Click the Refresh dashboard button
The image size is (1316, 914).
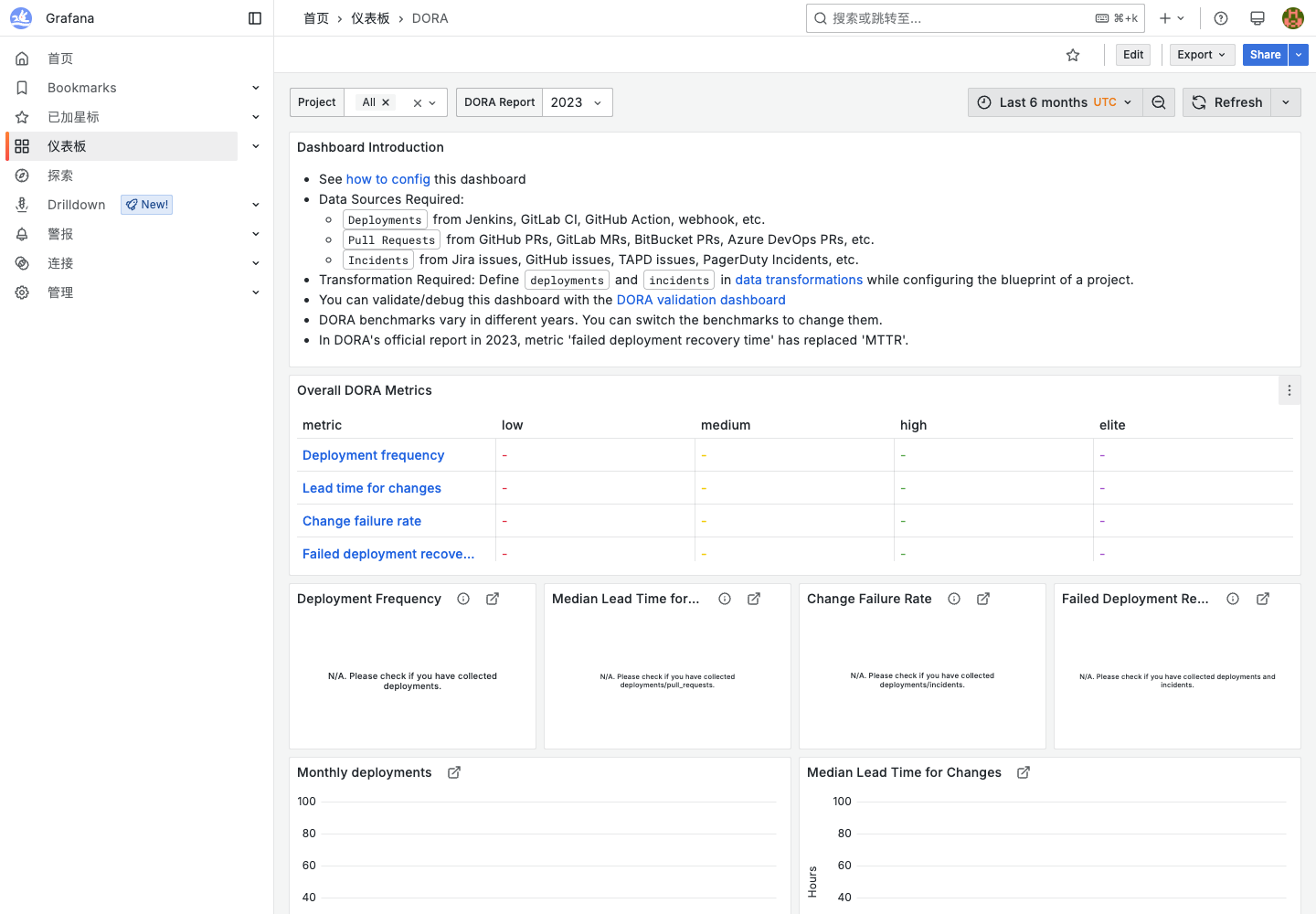[1226, 102]
